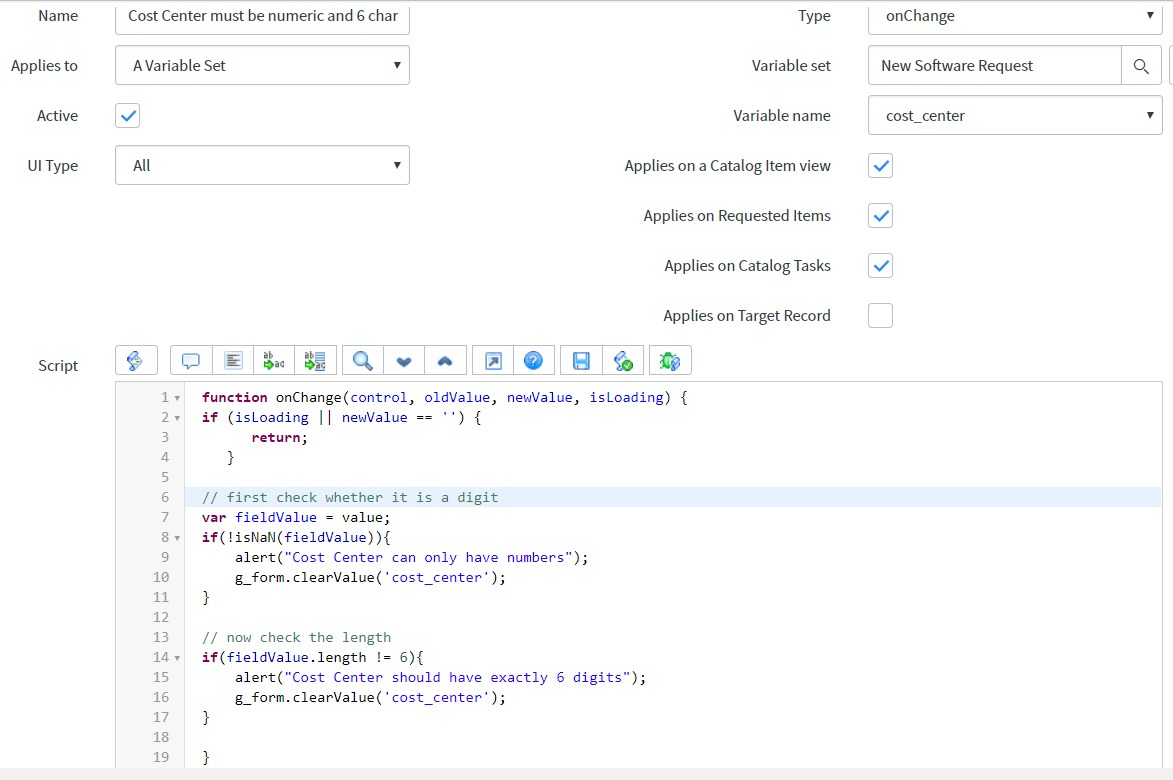1173x780 pixels.
Task: Click the syntax check script icon
Action: pyautogui.click(x=622, y=360)
